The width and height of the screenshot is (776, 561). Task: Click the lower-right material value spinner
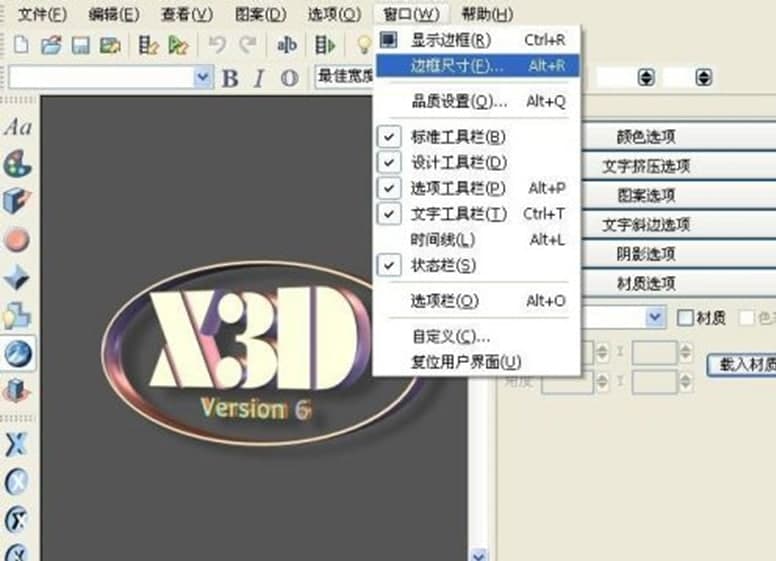coord(685,381)
